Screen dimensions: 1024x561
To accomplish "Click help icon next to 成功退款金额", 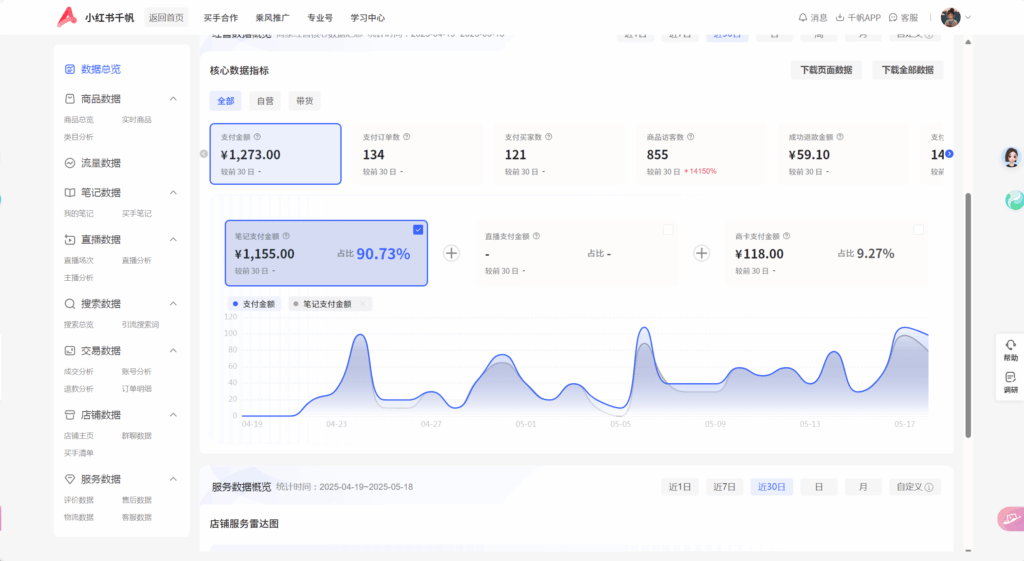I will coord(840,137).
